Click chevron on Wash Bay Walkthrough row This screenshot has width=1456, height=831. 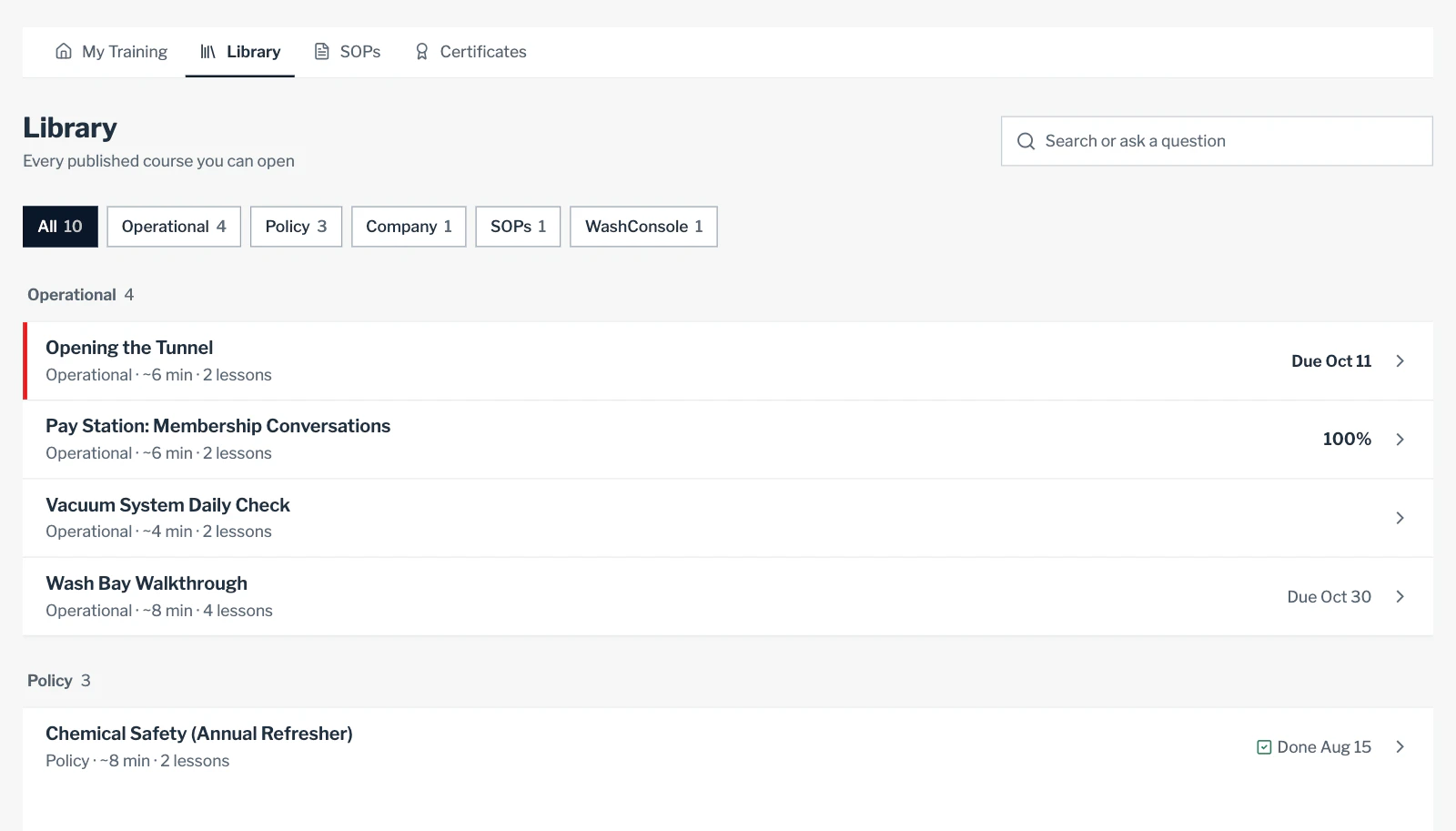1400,596
